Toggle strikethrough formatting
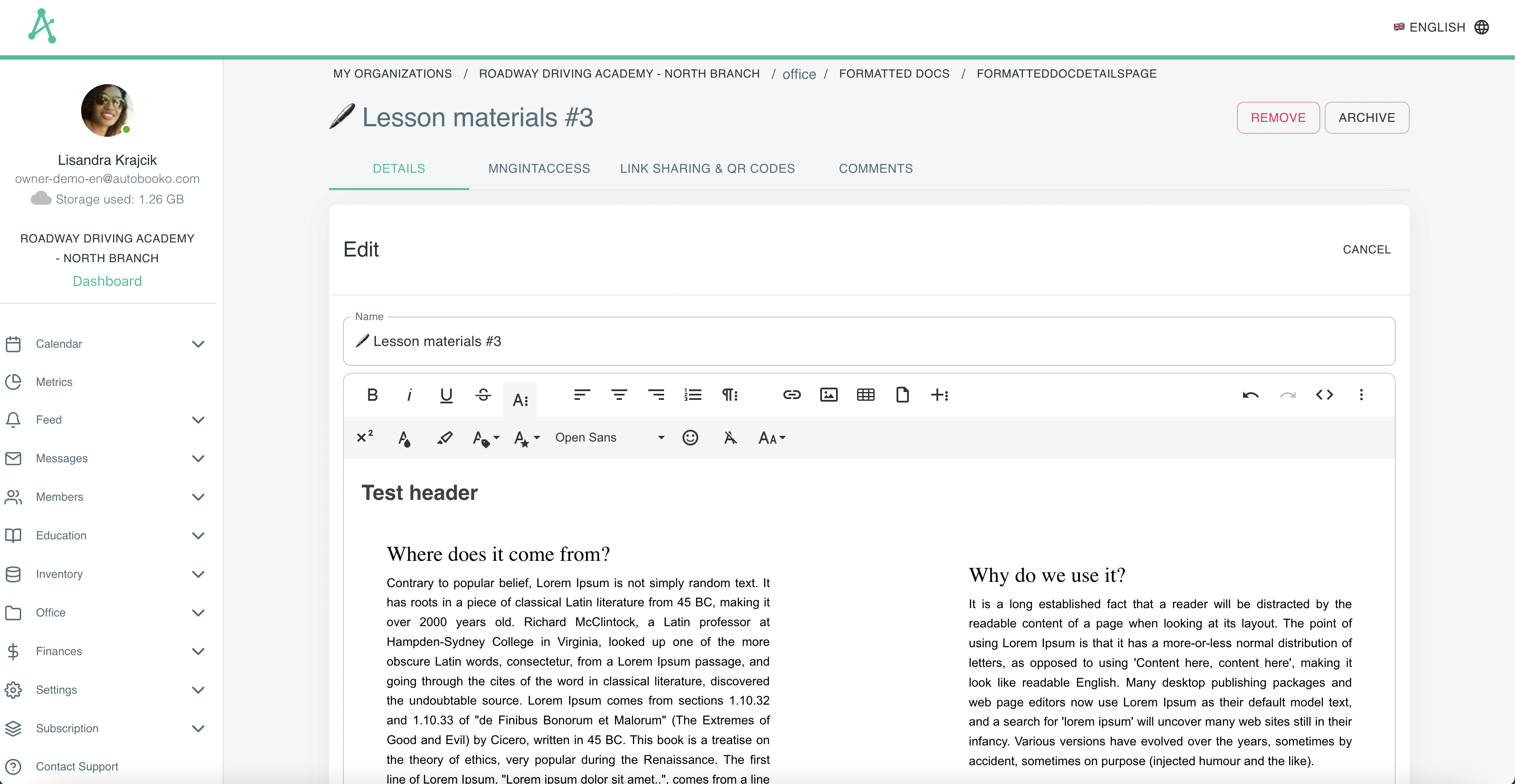Screen dimensions: 1515x784 tap(482, 395)
